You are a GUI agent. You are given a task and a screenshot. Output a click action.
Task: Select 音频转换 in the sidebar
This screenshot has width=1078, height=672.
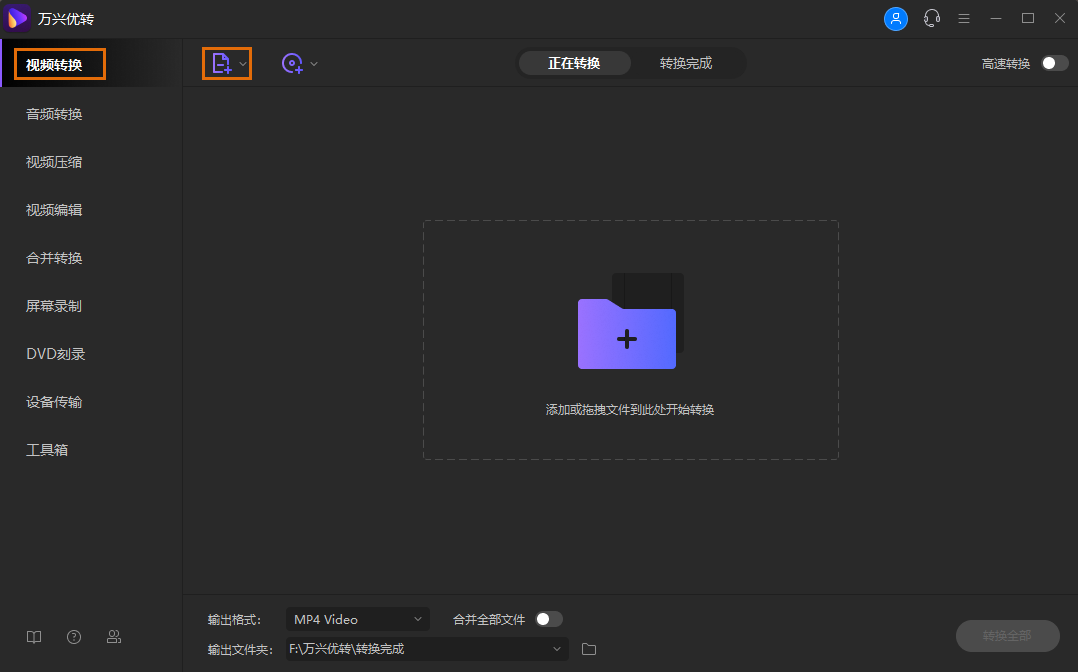point(53,113)
